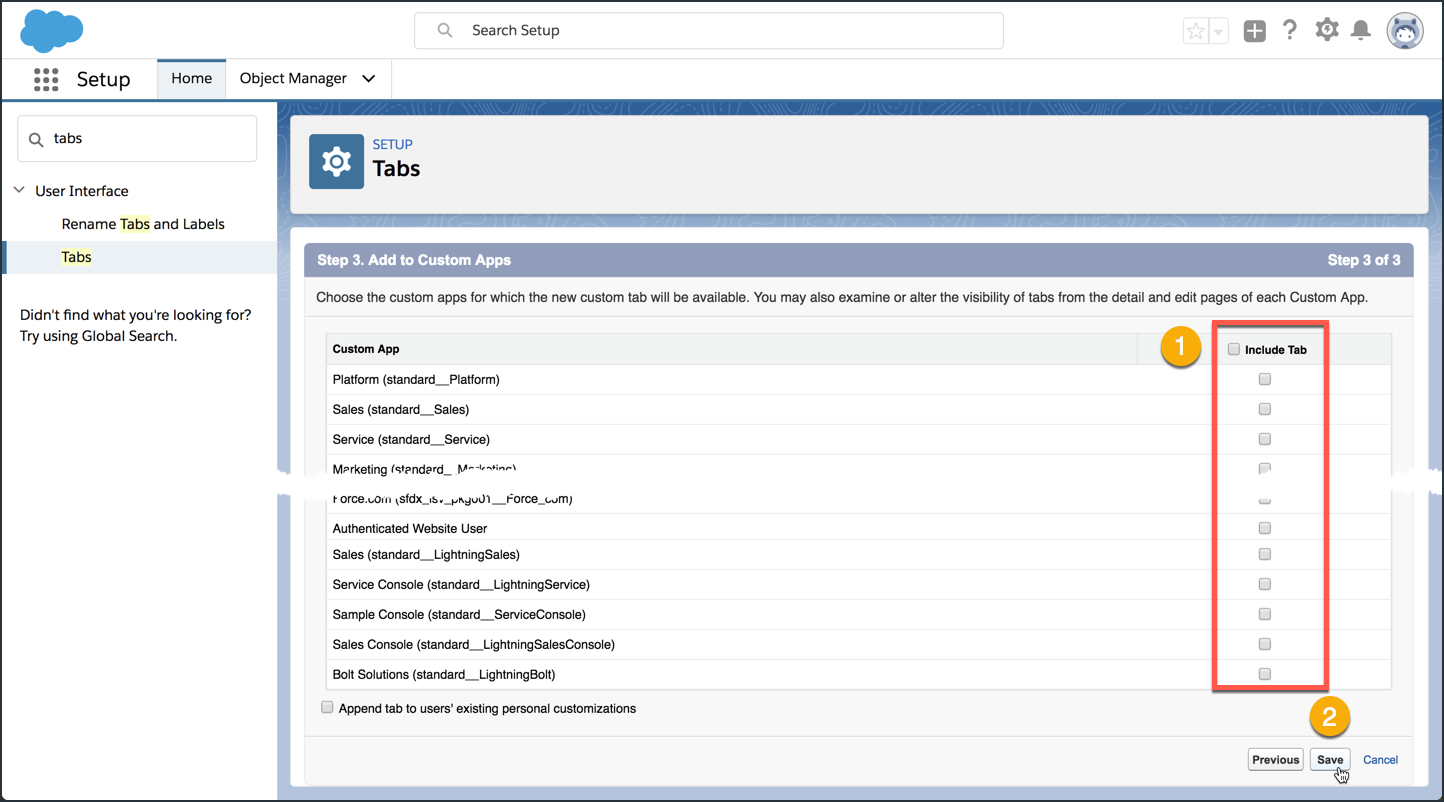Click the Save button

coord(1330,760)
